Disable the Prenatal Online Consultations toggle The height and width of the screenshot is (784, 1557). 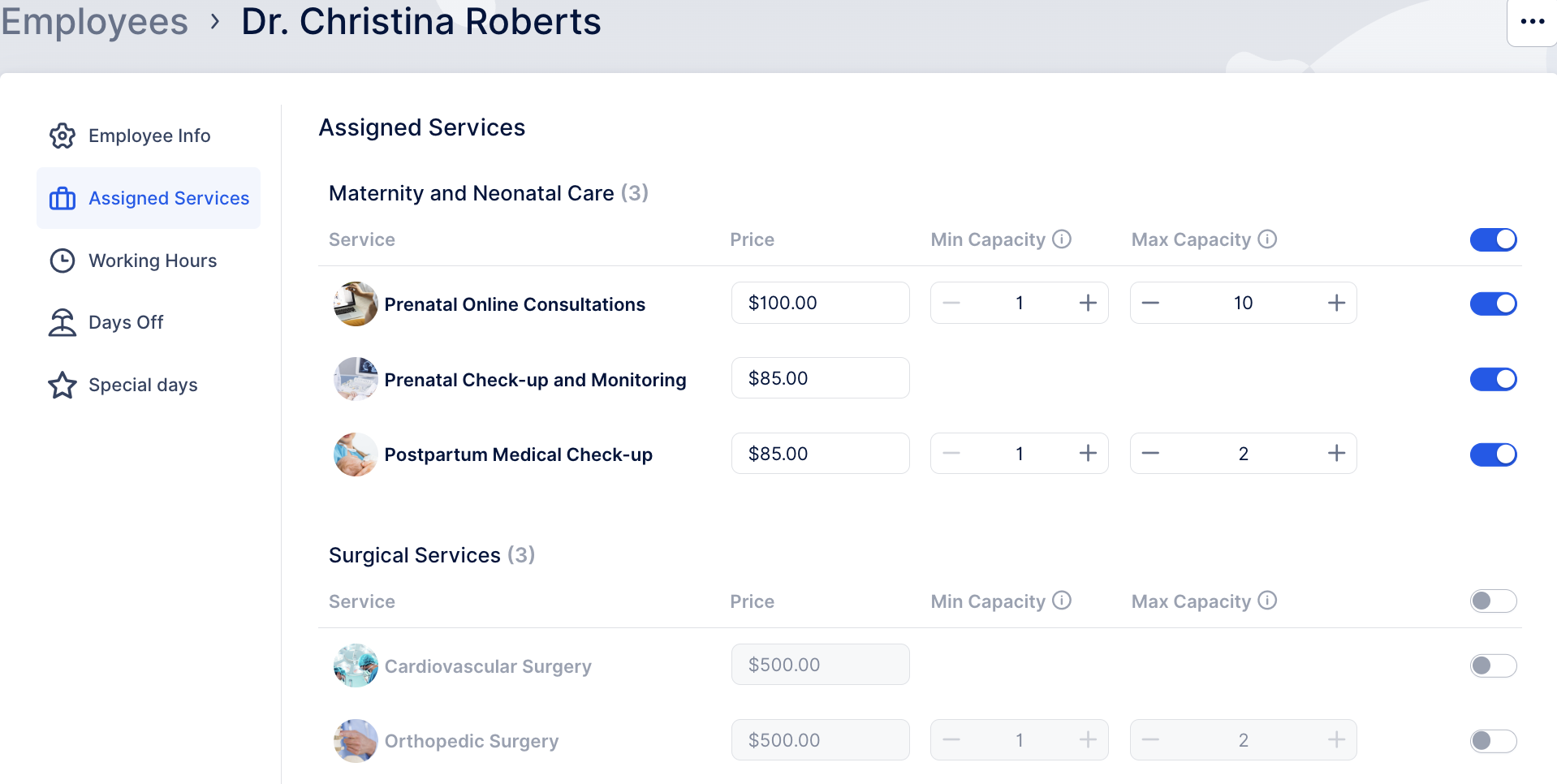point(1493,304)
